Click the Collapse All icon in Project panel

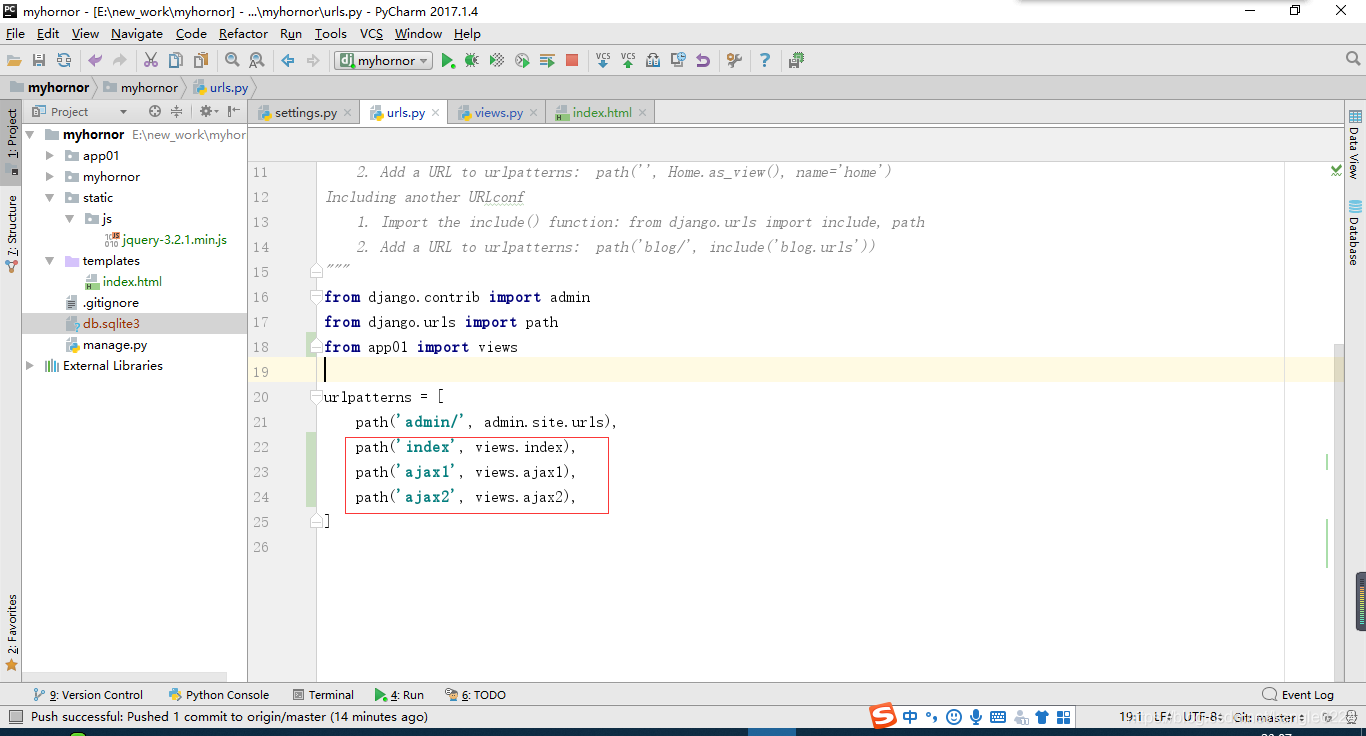click(x=177, y=112)
